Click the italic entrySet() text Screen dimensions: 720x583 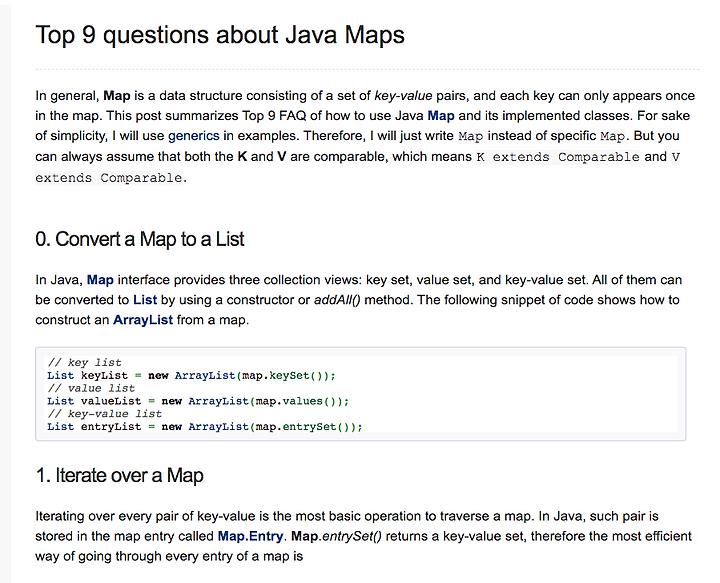[352, 536]
